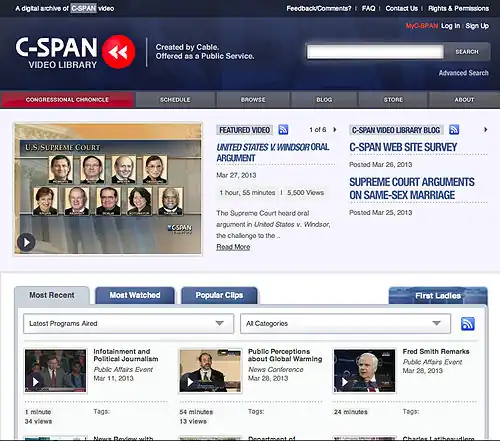Advance to next featured video arrow
Screen dimensions: 500x441
tap(335, 129)
